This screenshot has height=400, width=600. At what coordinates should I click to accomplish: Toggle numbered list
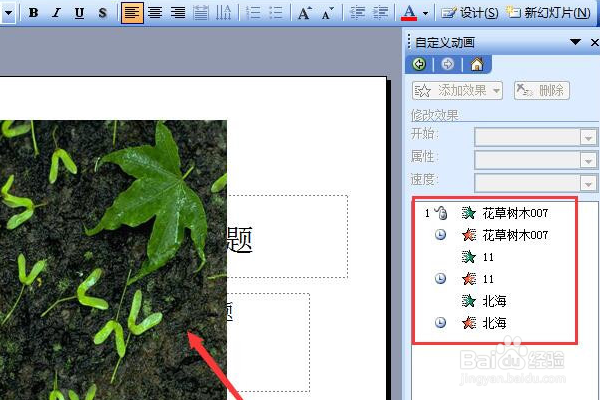[253, 13]
